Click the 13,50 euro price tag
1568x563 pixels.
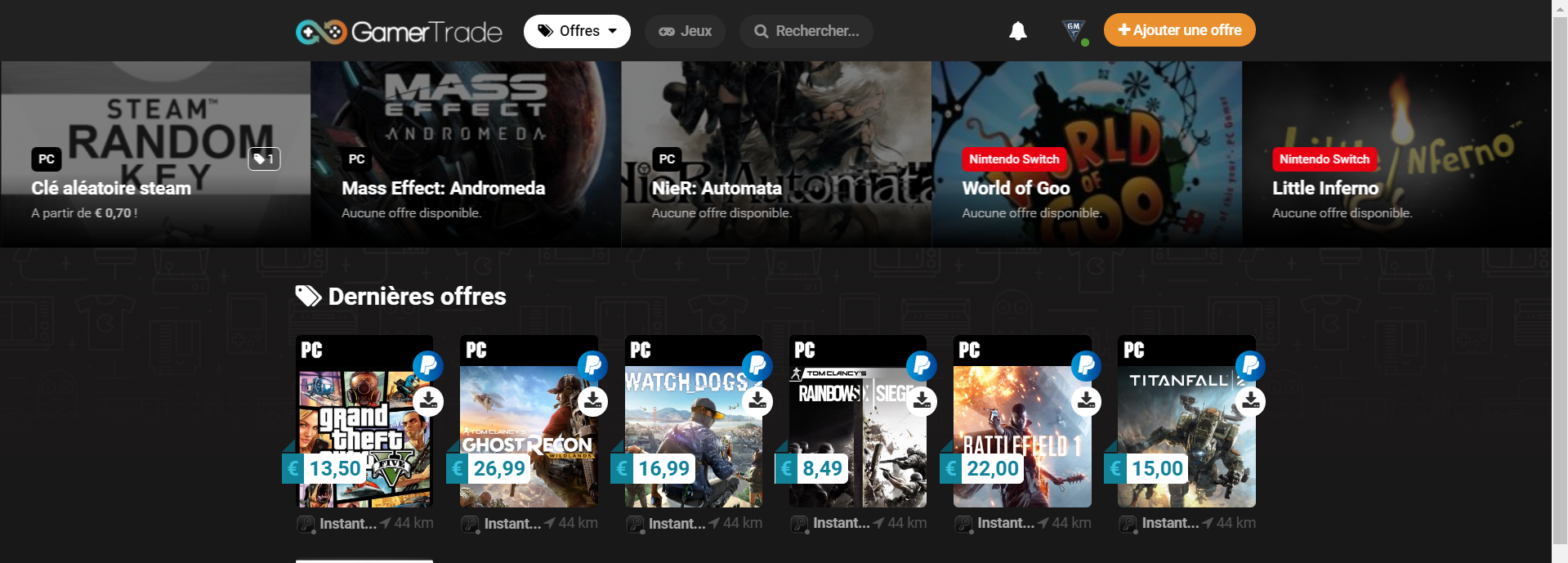tap(325, 468)
